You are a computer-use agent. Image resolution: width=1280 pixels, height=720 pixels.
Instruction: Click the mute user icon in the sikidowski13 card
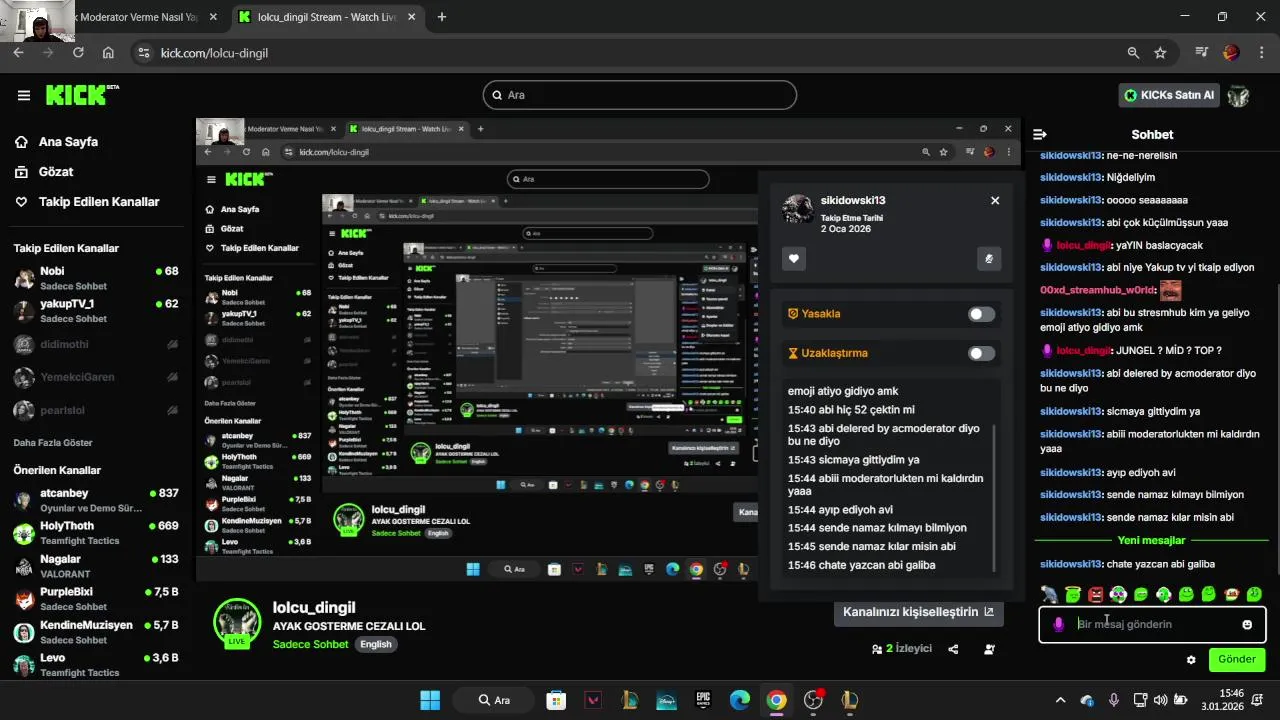pyautogui.click(x=989, y=259)
